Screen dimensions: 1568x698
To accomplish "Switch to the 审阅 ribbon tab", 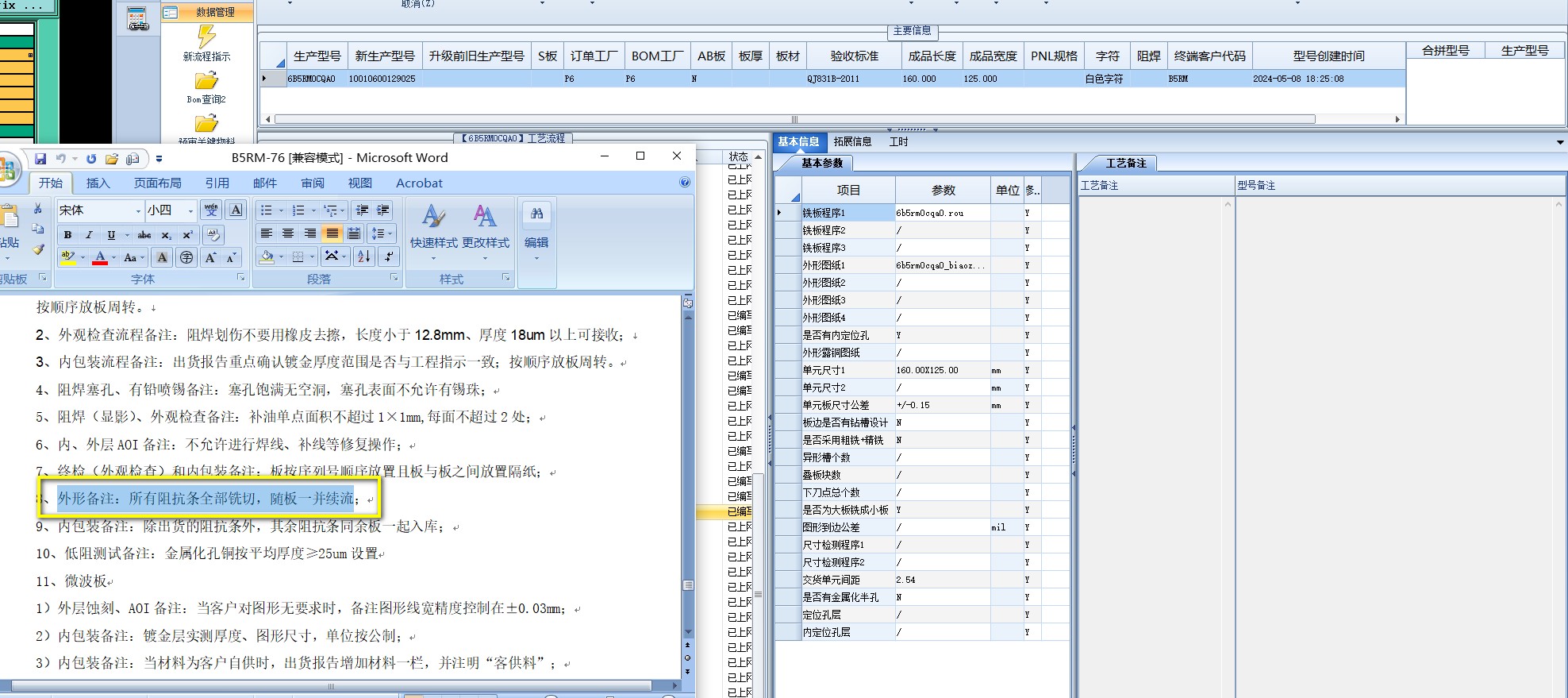I will [x=313, y=183].
